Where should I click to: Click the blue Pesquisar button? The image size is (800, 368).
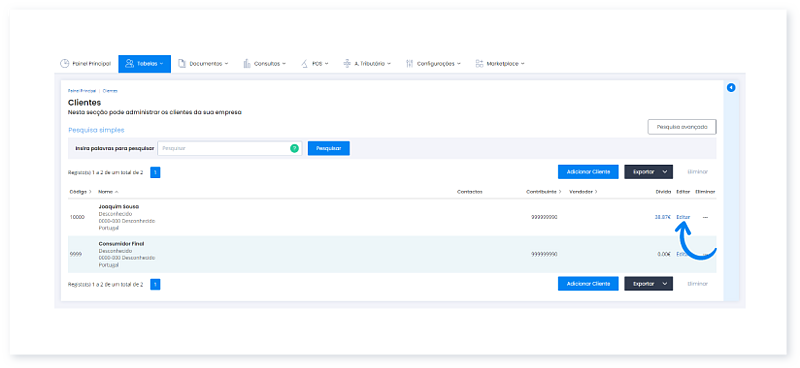[x=329, y=149]
